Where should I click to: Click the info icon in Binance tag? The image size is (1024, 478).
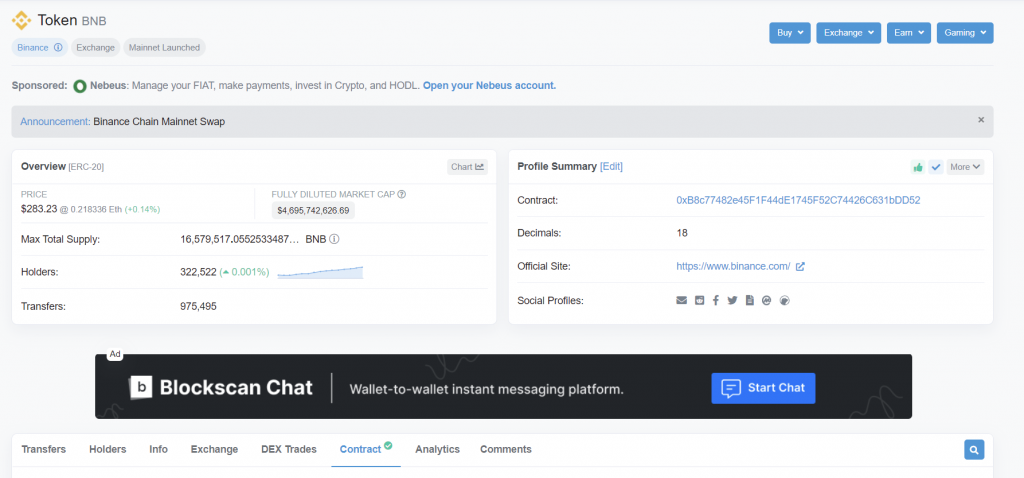click(58, 48)
